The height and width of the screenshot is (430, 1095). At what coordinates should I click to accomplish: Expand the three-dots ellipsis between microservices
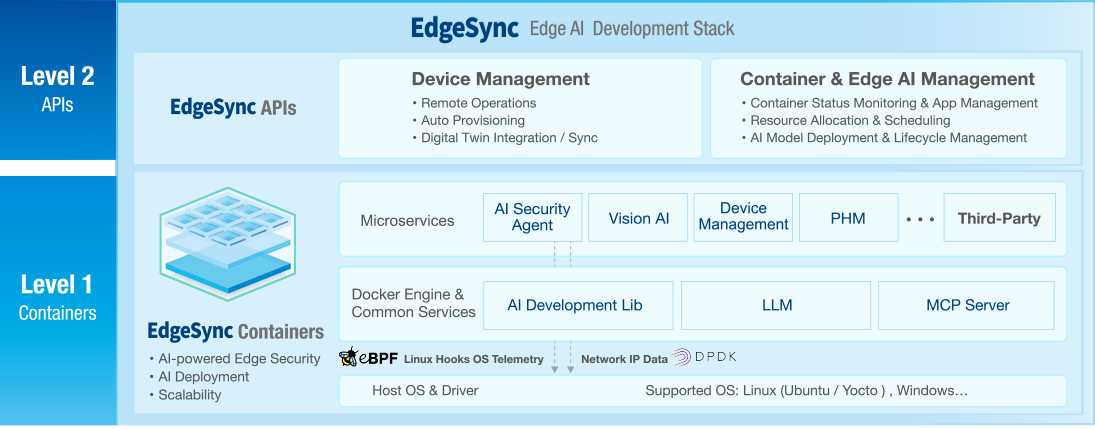pyautogui.click(x=920, y=218)
